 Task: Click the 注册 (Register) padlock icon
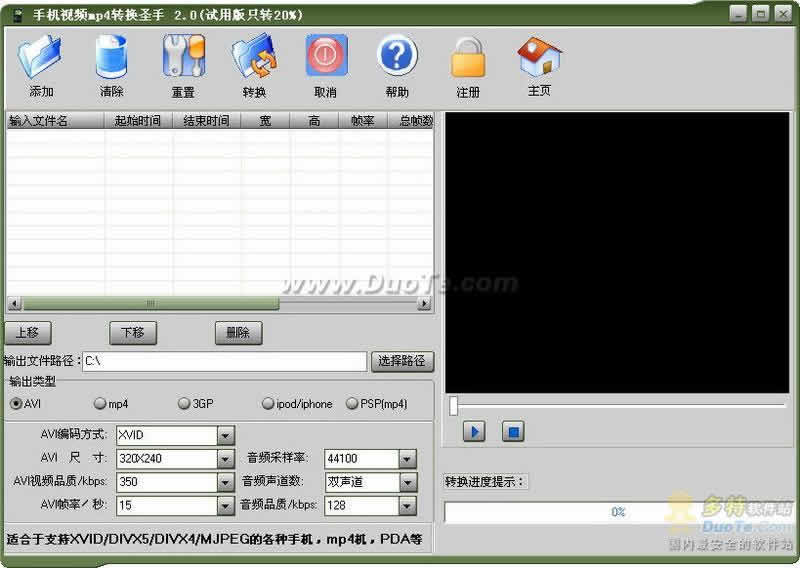[x=468, y=57]
